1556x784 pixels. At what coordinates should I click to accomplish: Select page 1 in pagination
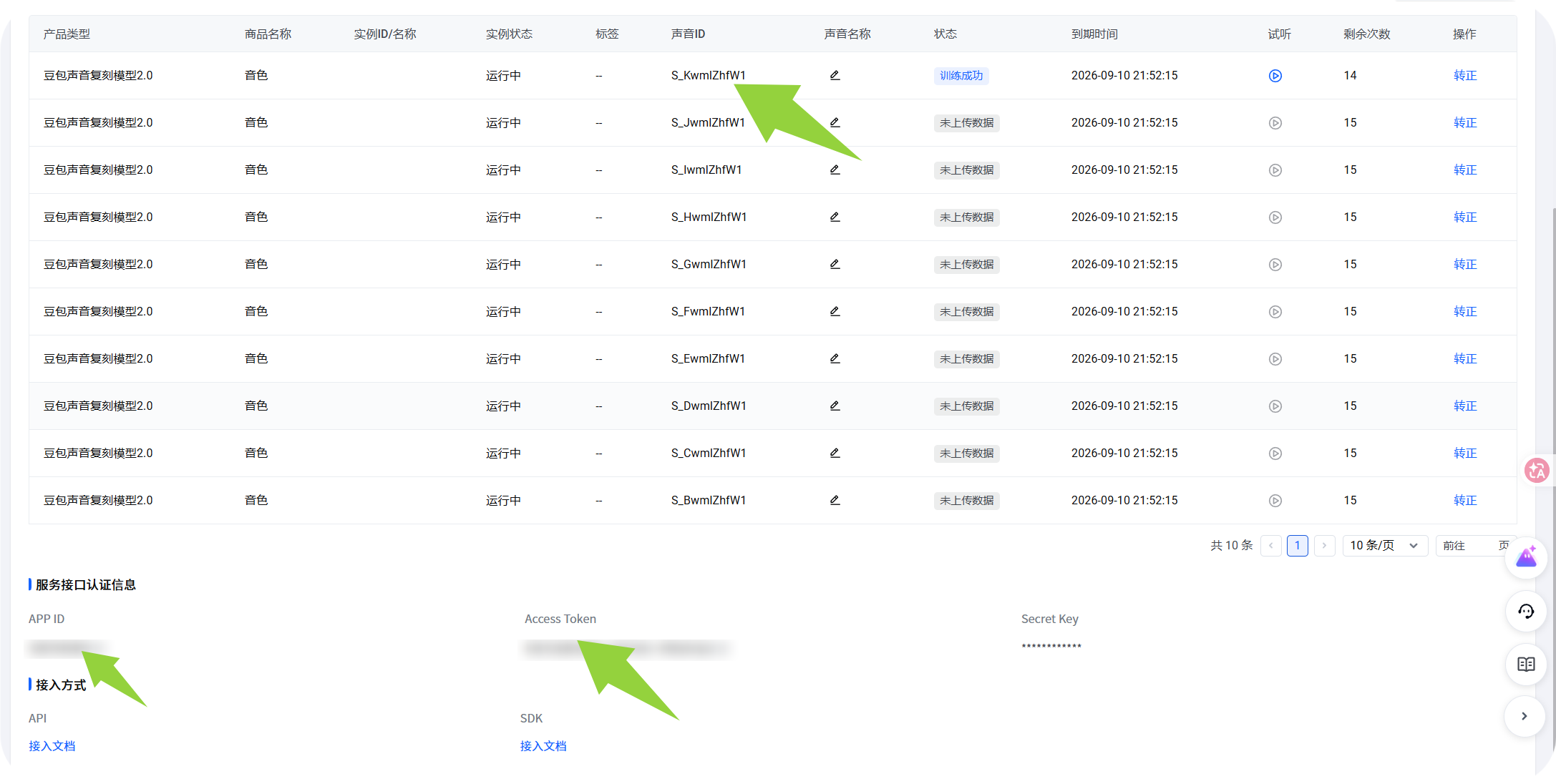tap(1298, 546)
